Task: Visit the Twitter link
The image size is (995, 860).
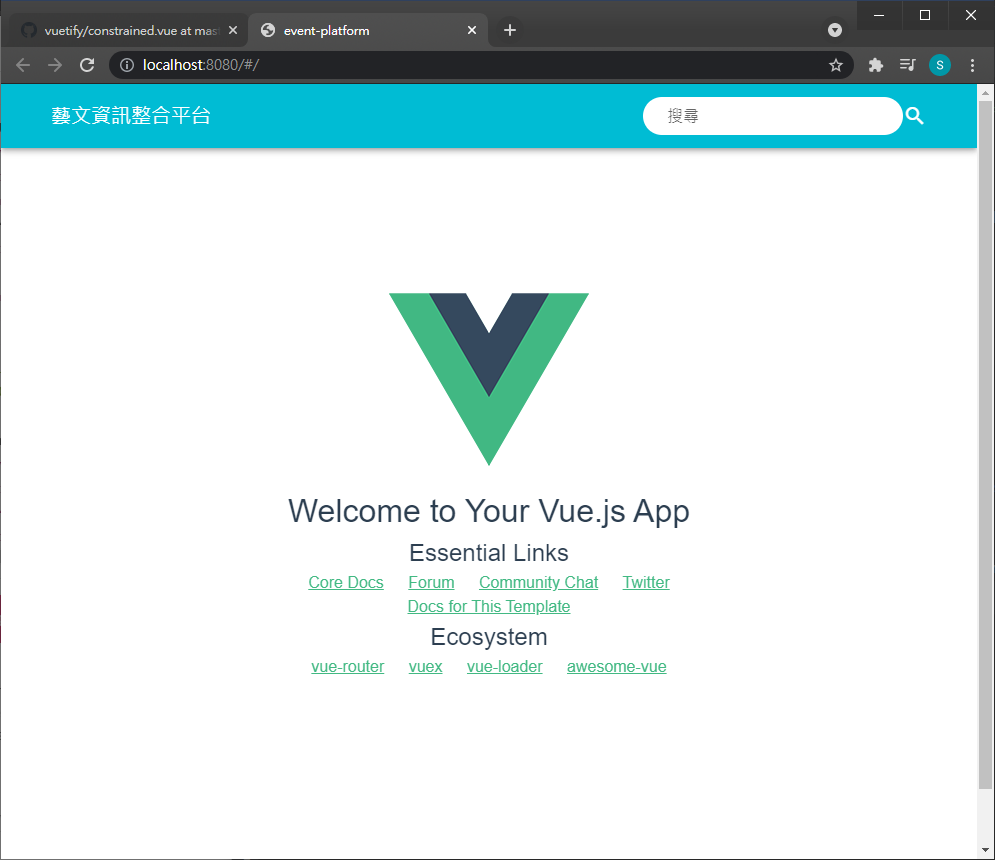Action: point(646,582)
